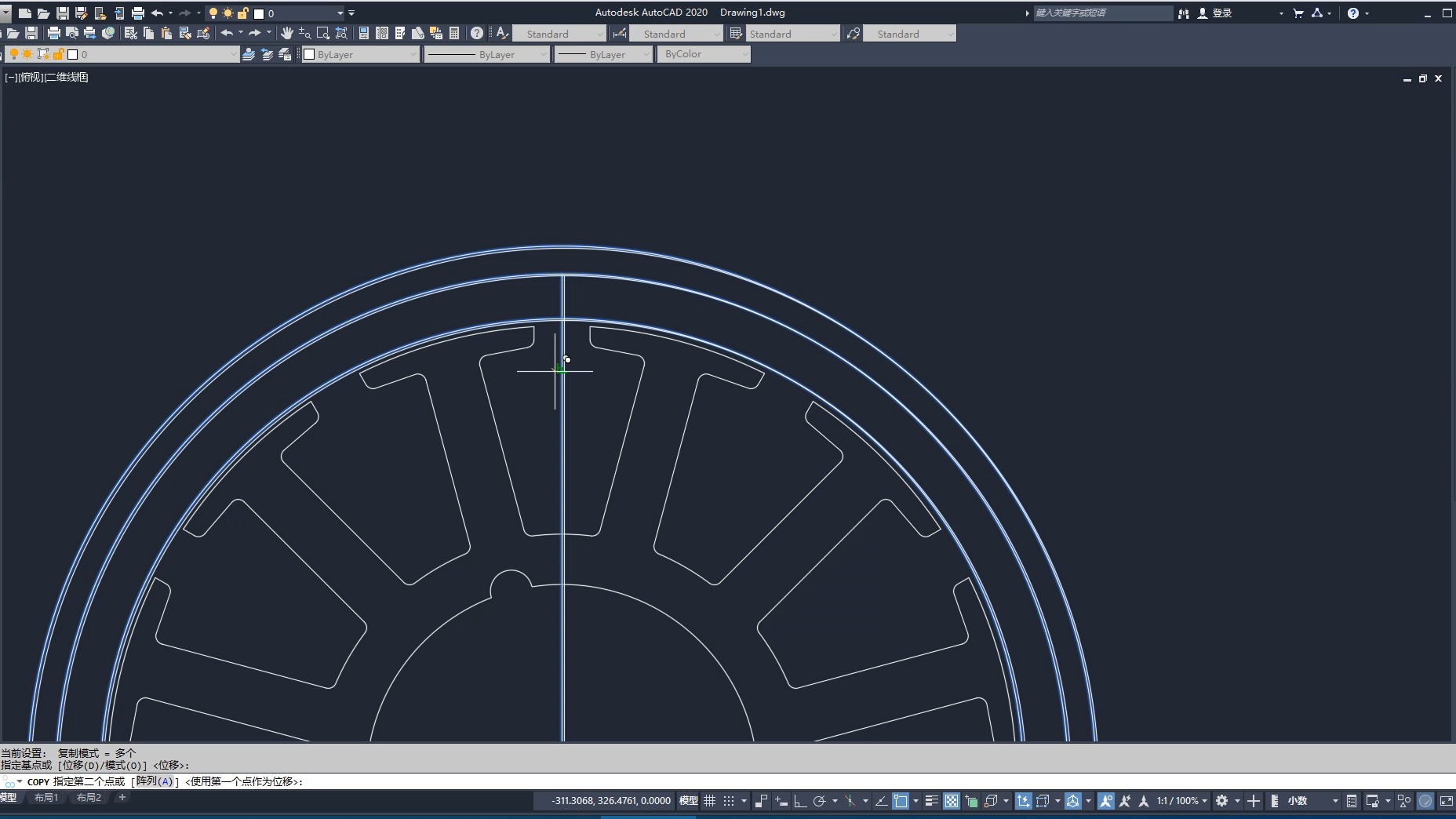This screenshot has width=1456, height=819.
Task: Click the 登录 sign-in button
Action: (1222, 13)
